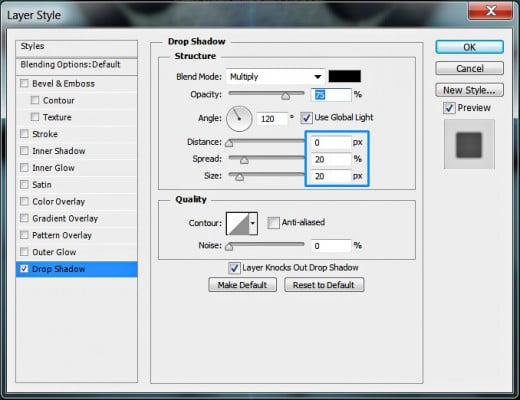Enable the Inner Shadow checkbox
Image resolution: width=520 pixels, height=400 pixels.
24,151
